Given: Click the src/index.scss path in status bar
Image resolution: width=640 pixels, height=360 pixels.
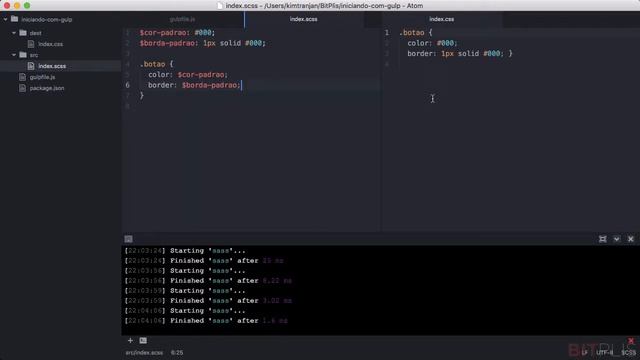Looking at the screenshot, I should point(144,353).
